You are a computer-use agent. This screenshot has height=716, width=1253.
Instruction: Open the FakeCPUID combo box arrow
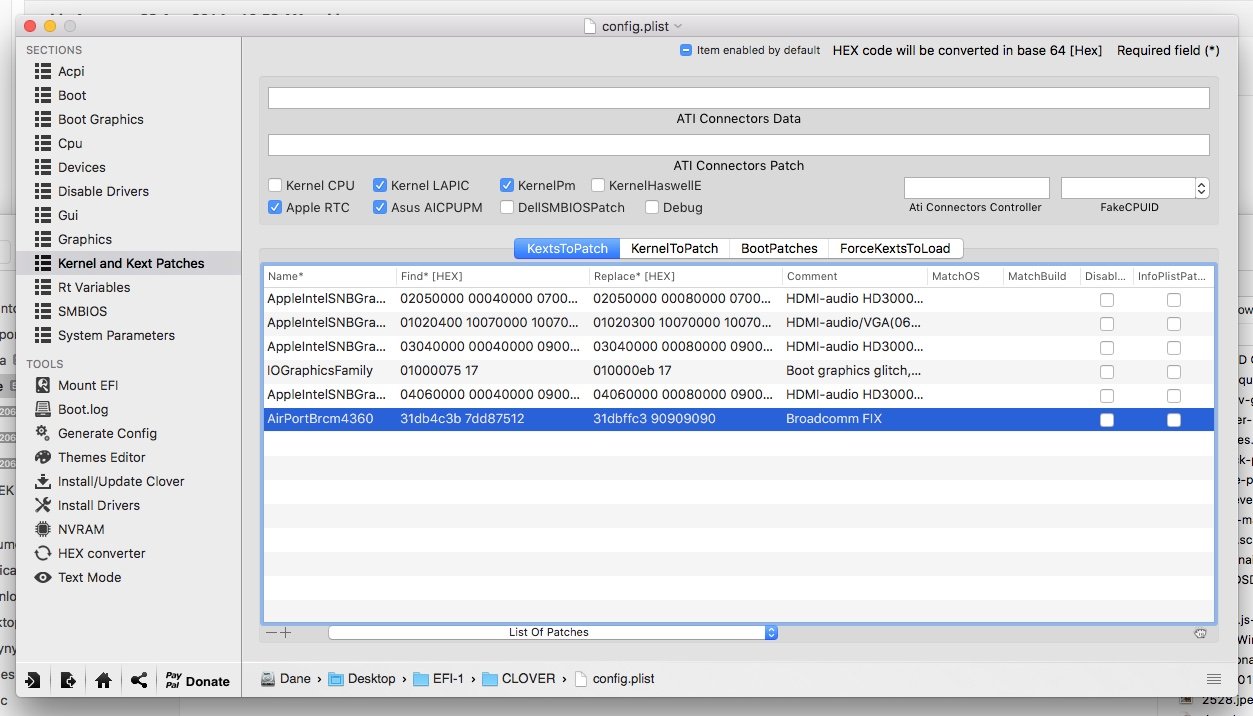(x=1201, y=187)
